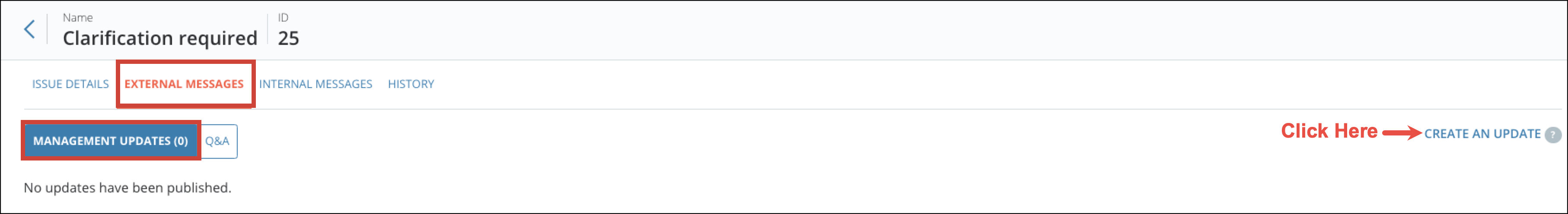The width and height of the screenshot is (1568, 214).
Task: Click the No updates have been published message
Action: (x=128, y=188)
